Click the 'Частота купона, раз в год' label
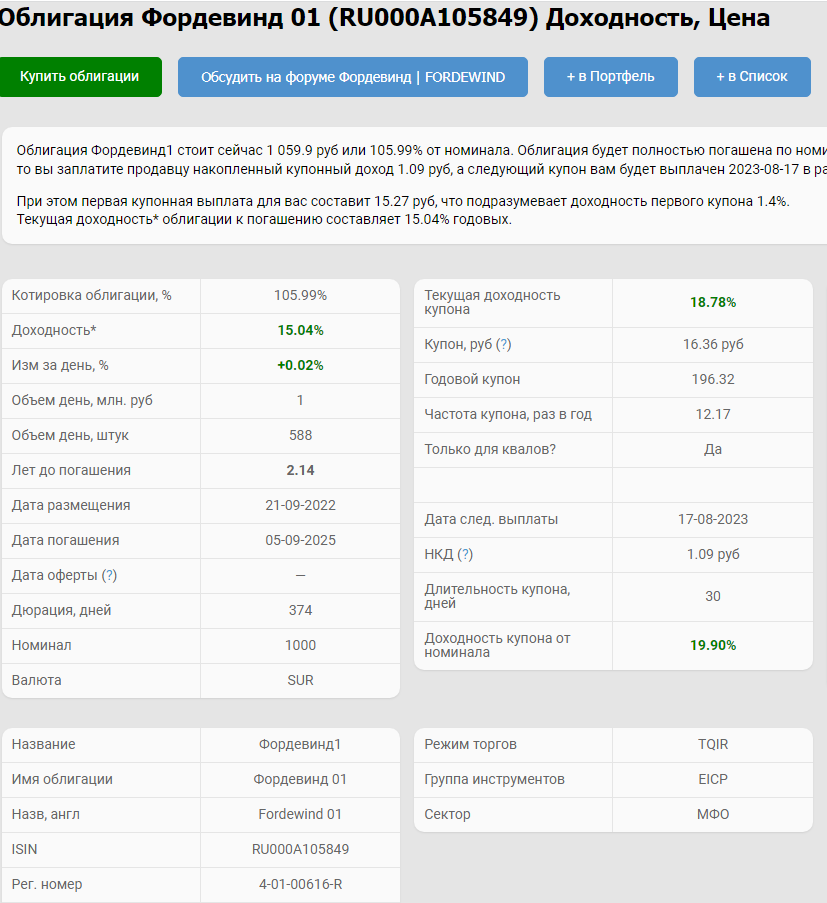Viewport: 827px width, 903px height. tap(508, 415)
